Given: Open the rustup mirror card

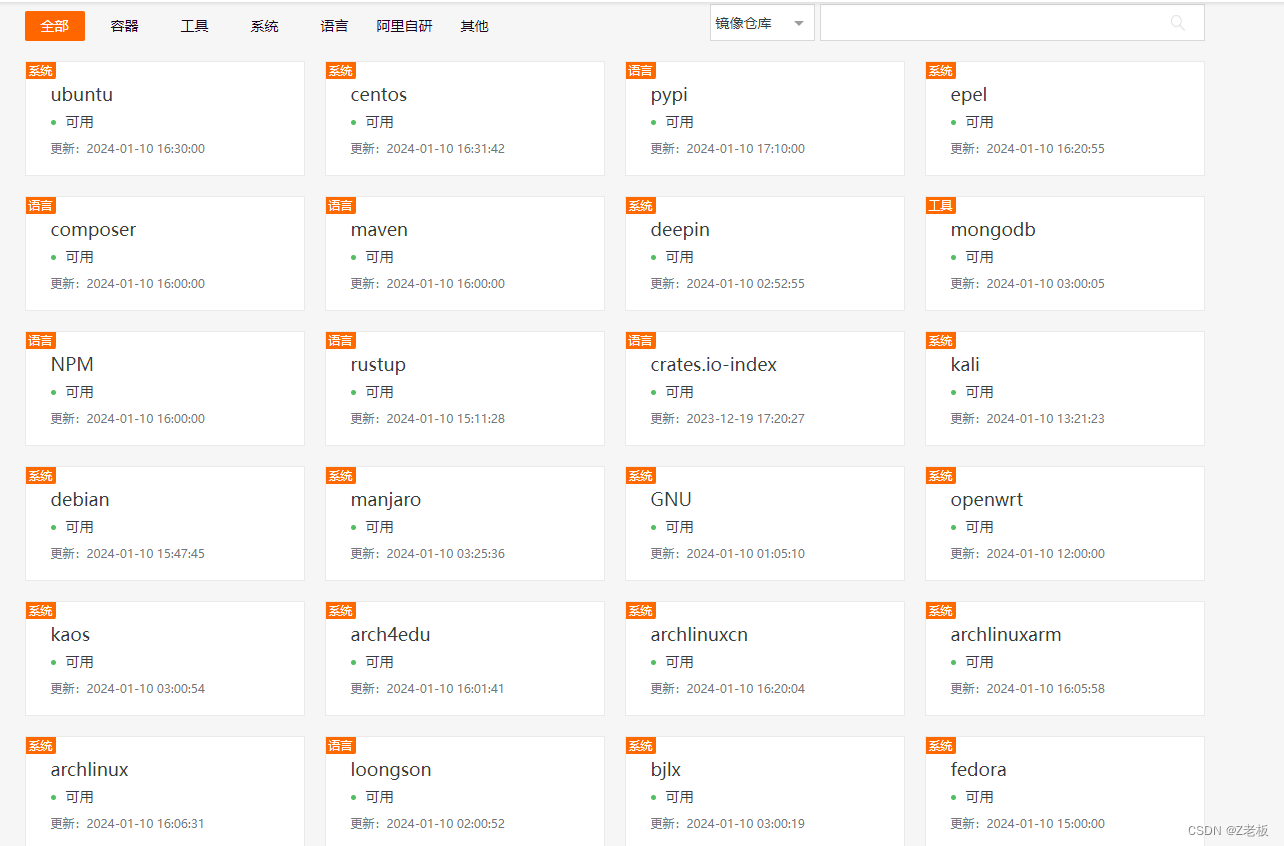Looking at the screenshot, I should click(465, 388).
